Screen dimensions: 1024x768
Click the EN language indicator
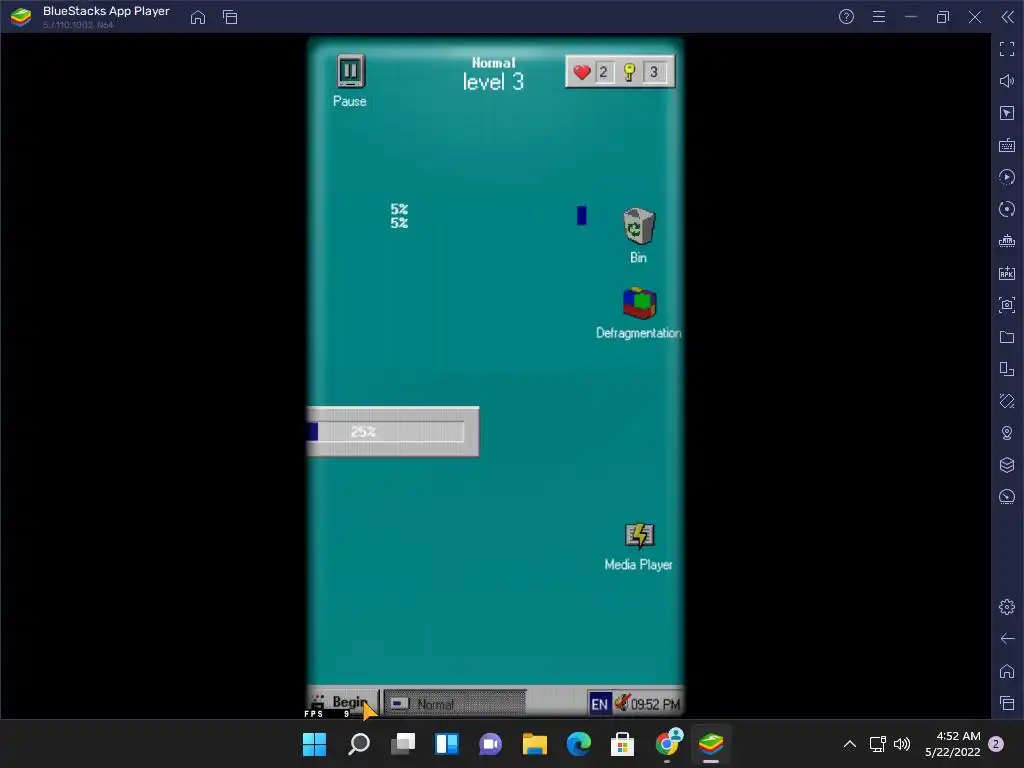point(599,704)
